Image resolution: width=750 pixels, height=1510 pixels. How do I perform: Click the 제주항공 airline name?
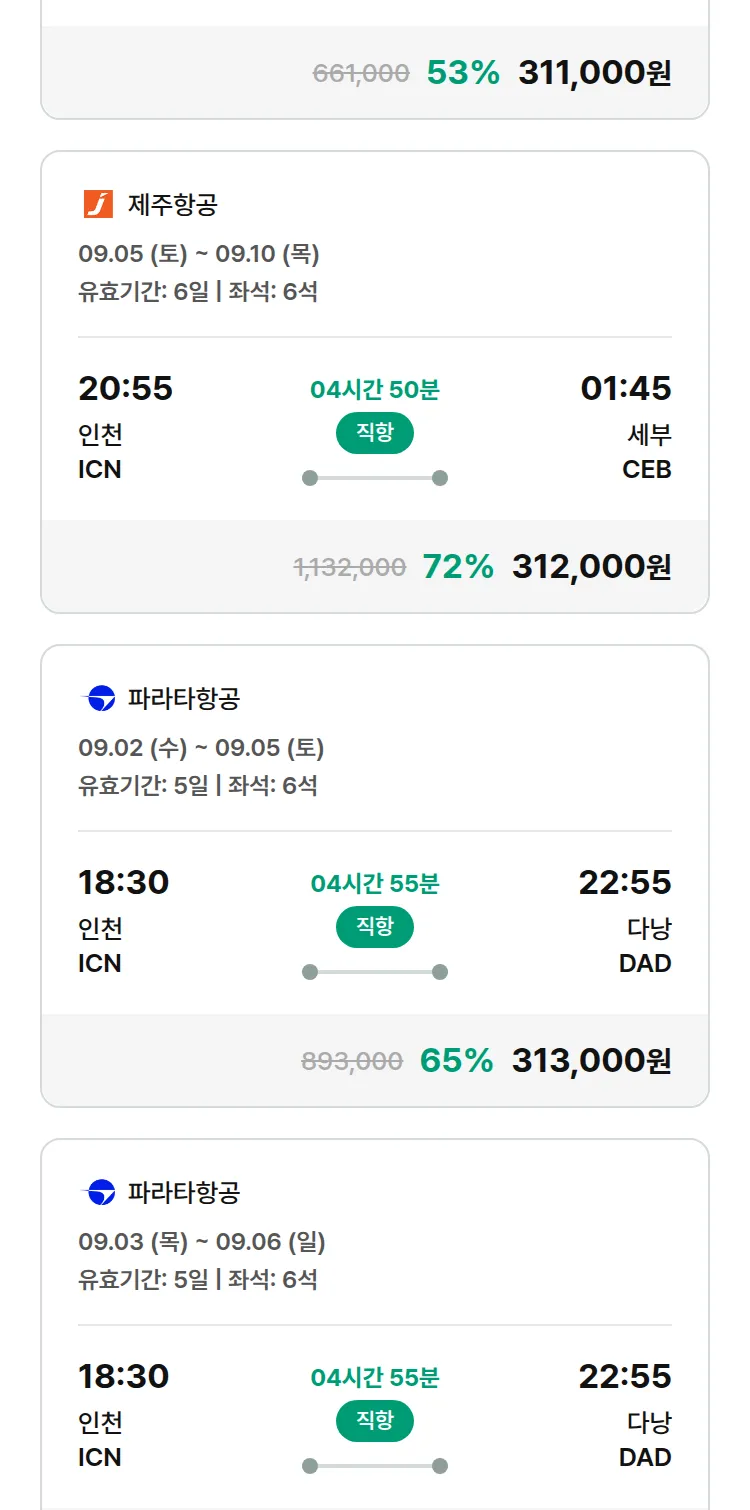coord(173,205)
